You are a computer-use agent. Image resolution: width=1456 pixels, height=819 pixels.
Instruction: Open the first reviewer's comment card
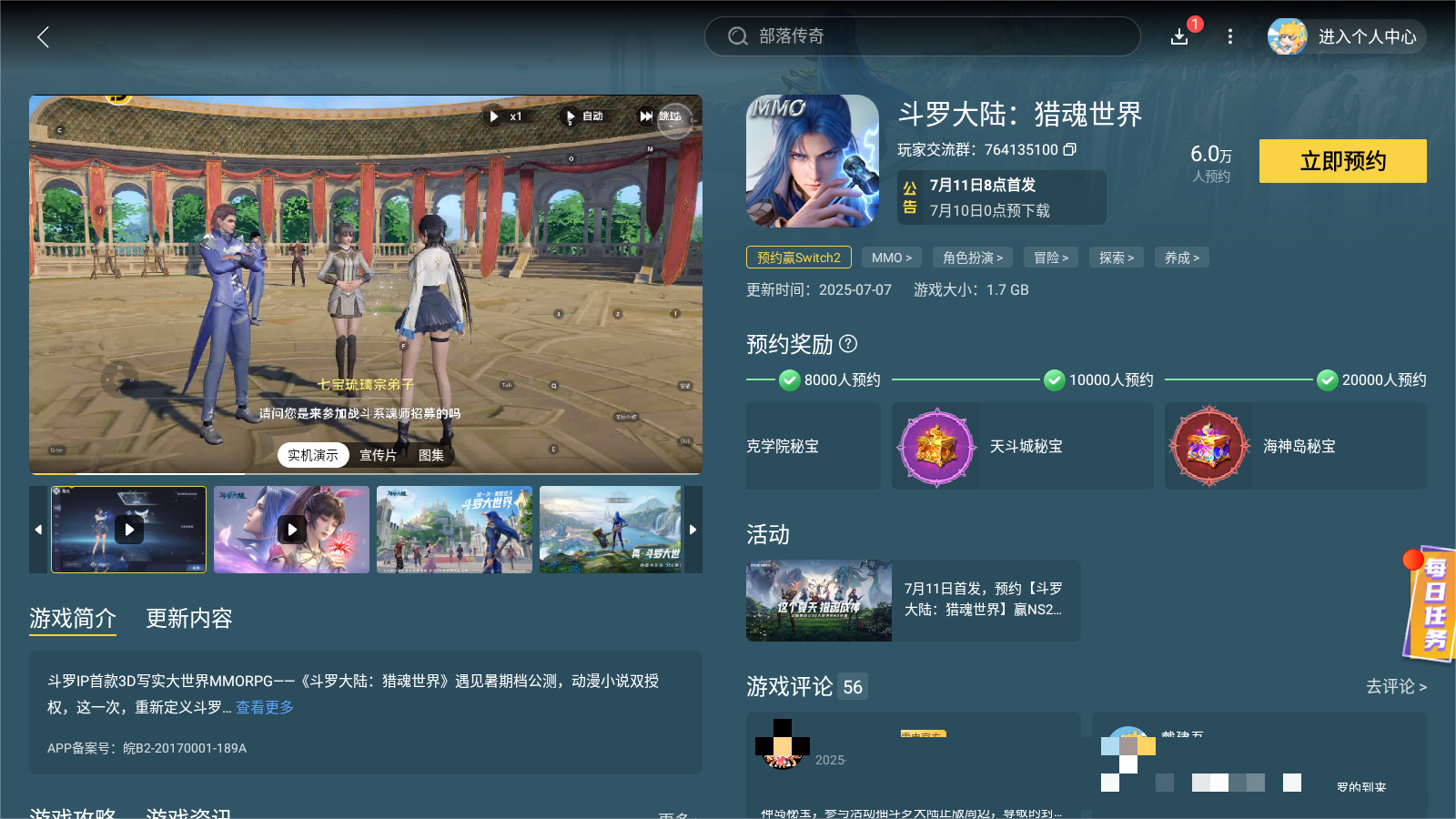click(914, 764)
